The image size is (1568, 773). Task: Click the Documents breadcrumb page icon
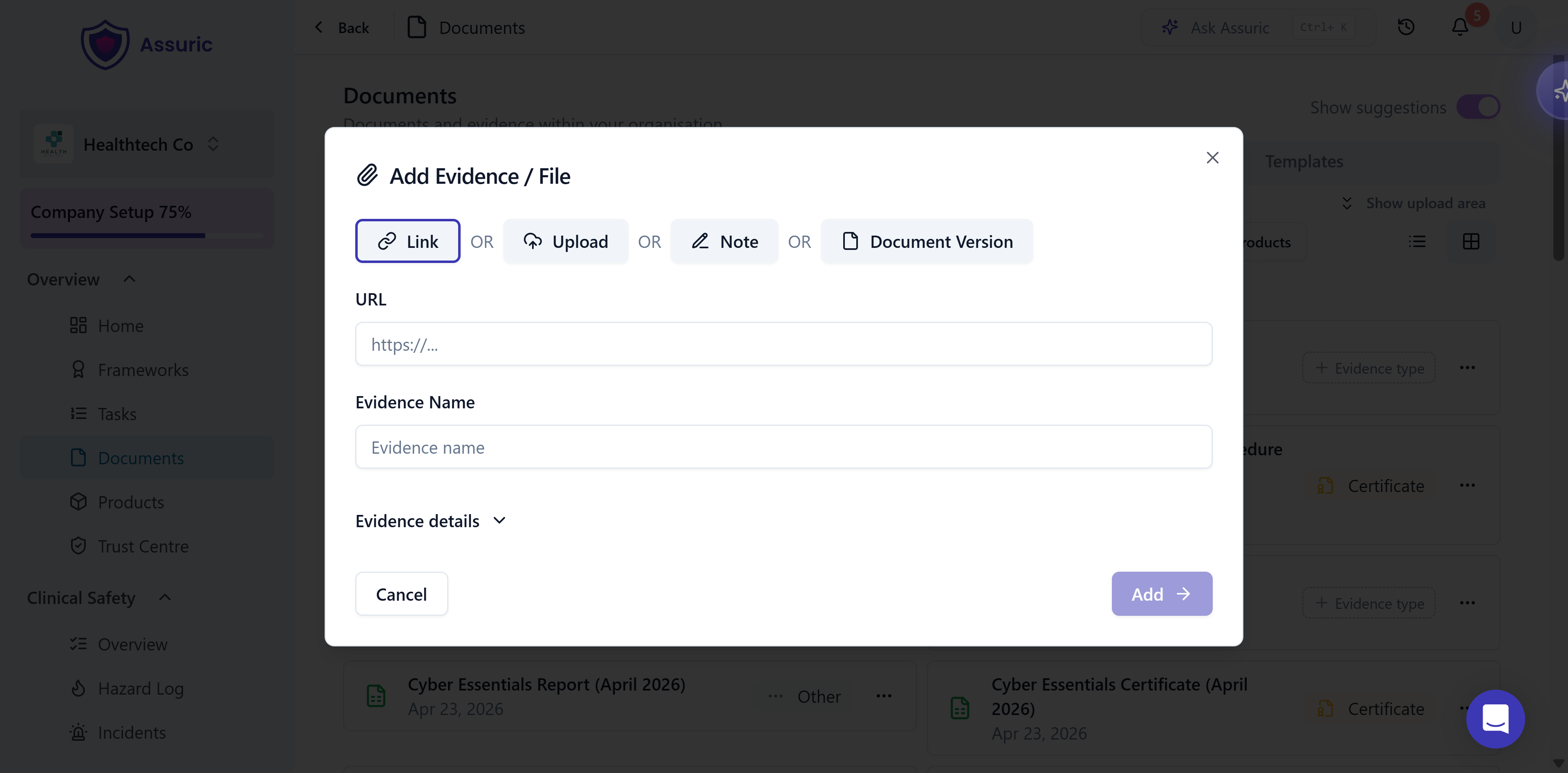(x=416, y=27)
